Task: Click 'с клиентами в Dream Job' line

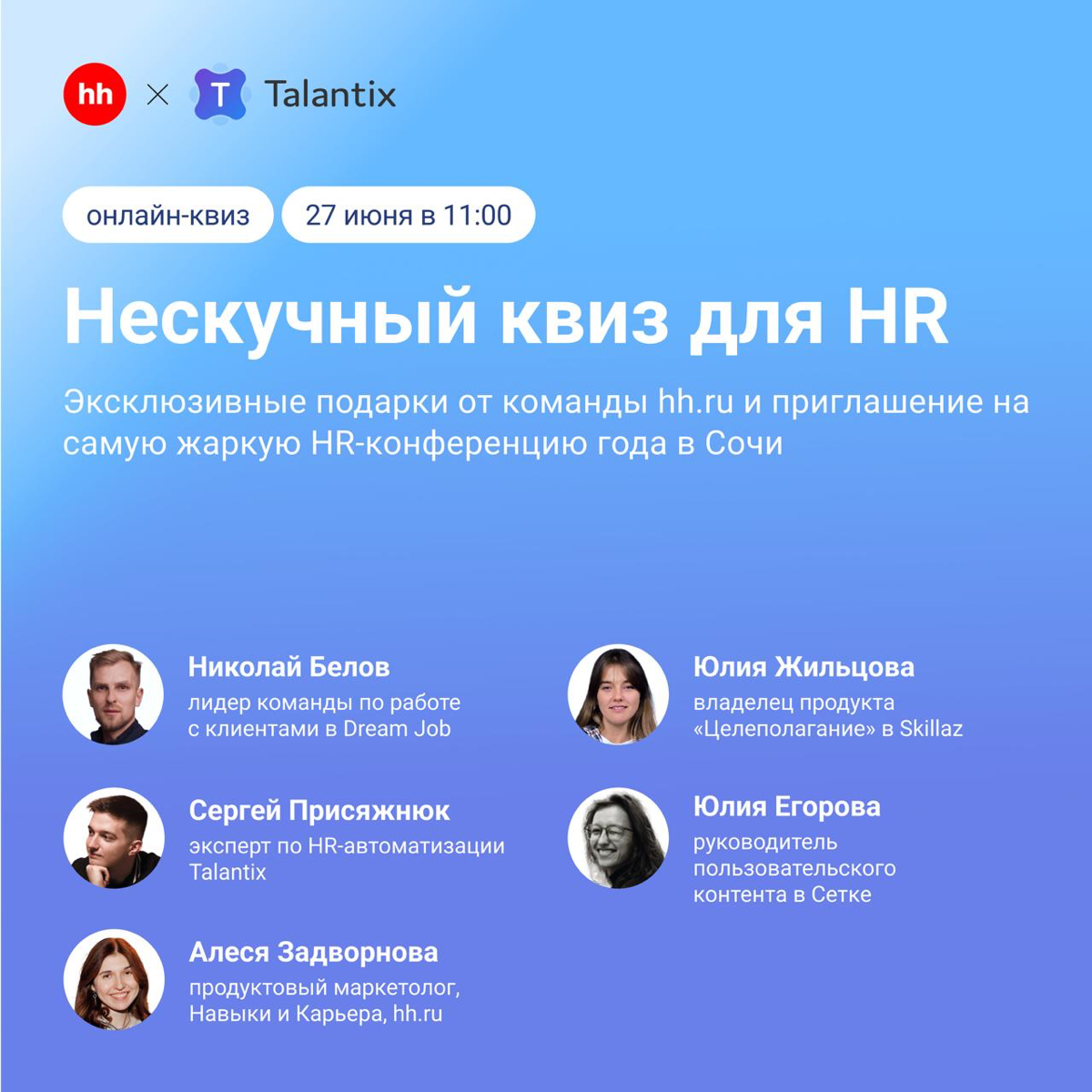Action: click(x=319, y=729)
